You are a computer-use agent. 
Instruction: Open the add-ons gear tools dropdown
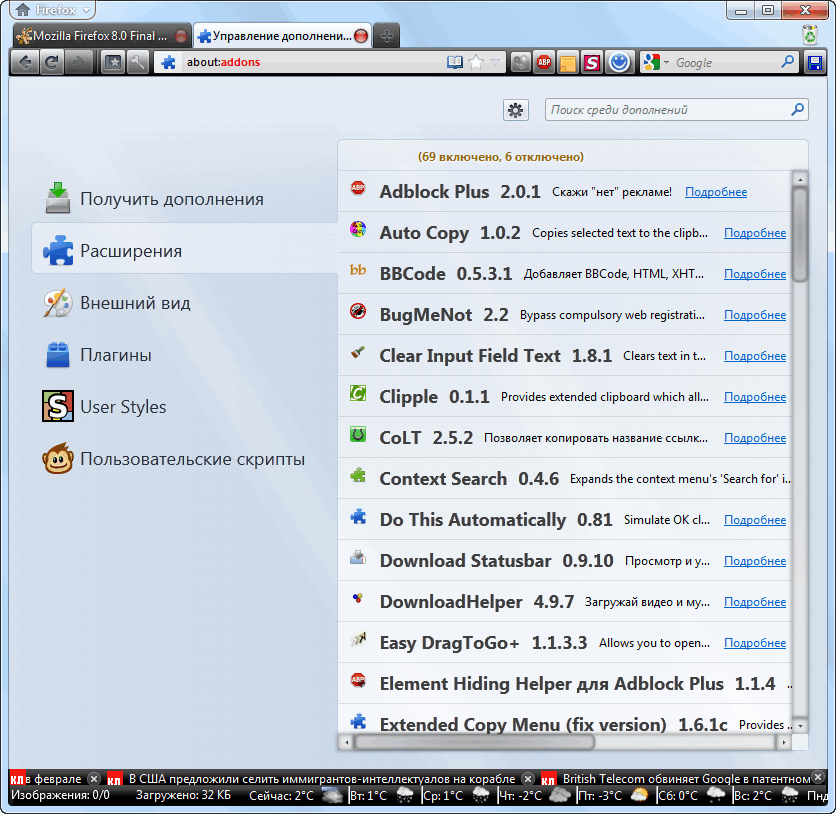tap(516, 110)
